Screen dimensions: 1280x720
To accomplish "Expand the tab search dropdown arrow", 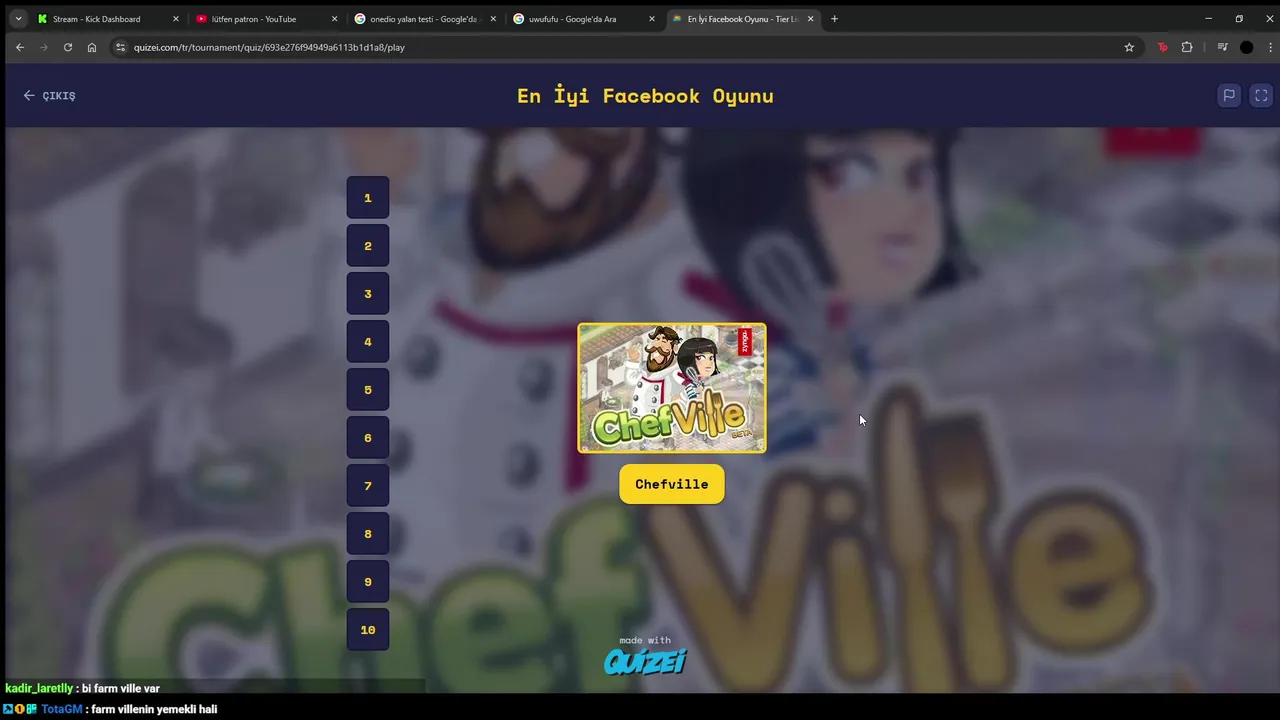I will click(x=18, y=18).
